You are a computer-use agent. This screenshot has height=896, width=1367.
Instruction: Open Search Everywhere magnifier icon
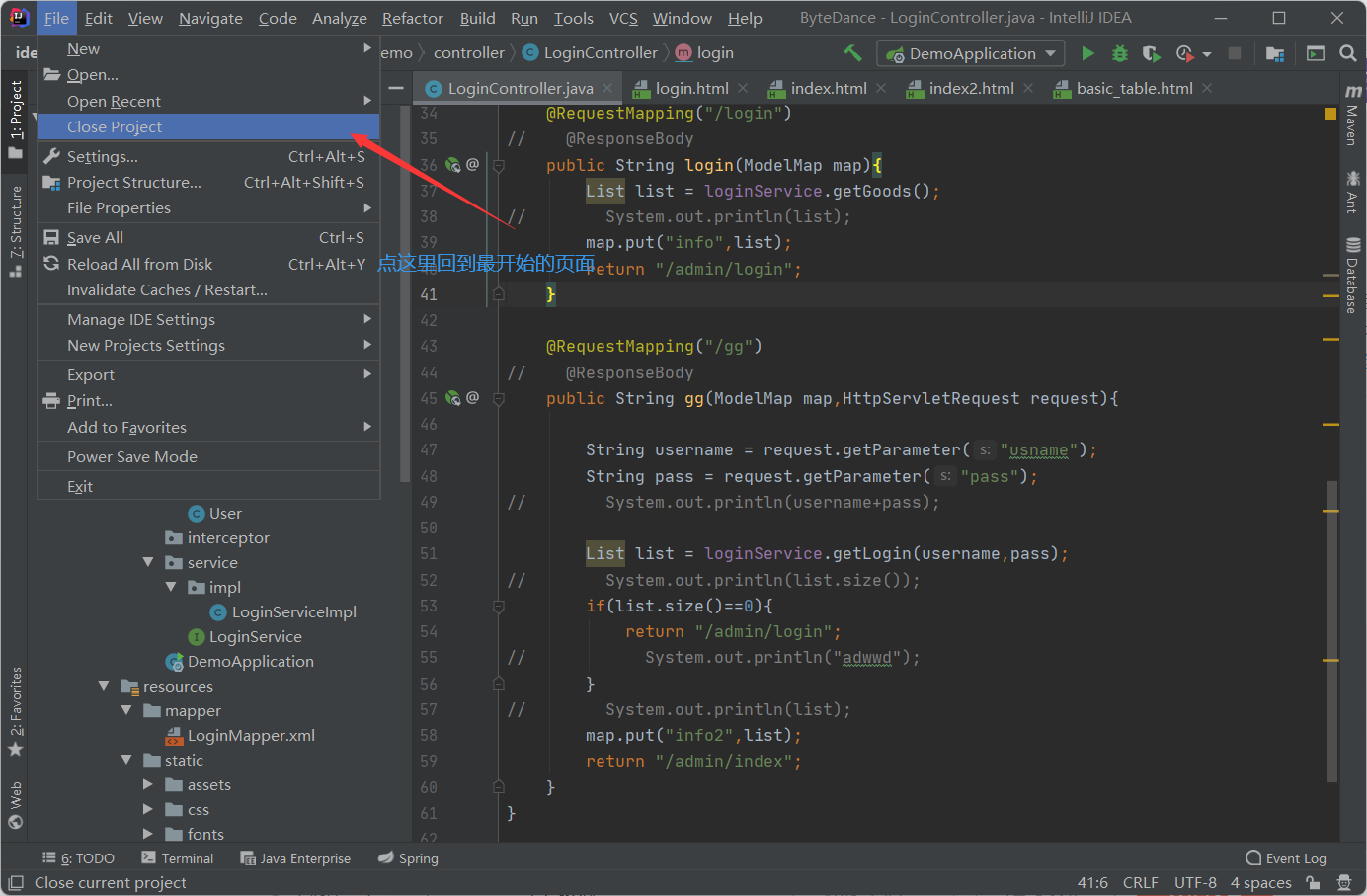(x=1348, y=53)
